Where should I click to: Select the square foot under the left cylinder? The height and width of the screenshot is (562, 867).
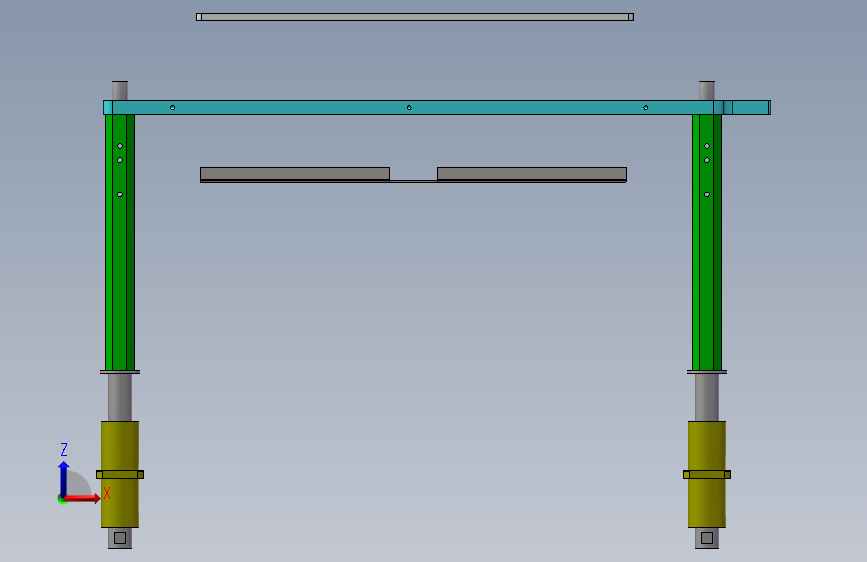tap(120, 538)
